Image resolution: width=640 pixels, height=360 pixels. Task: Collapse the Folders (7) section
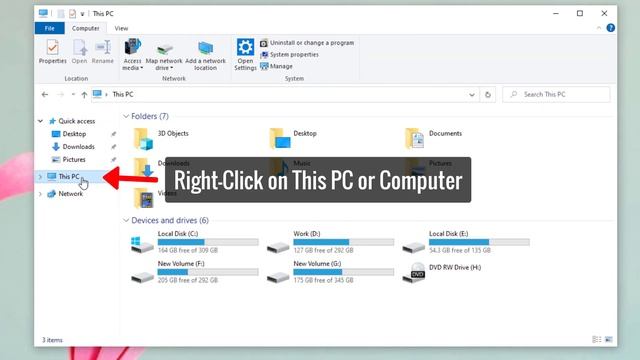pyautogui.click(x=126, y=117)
